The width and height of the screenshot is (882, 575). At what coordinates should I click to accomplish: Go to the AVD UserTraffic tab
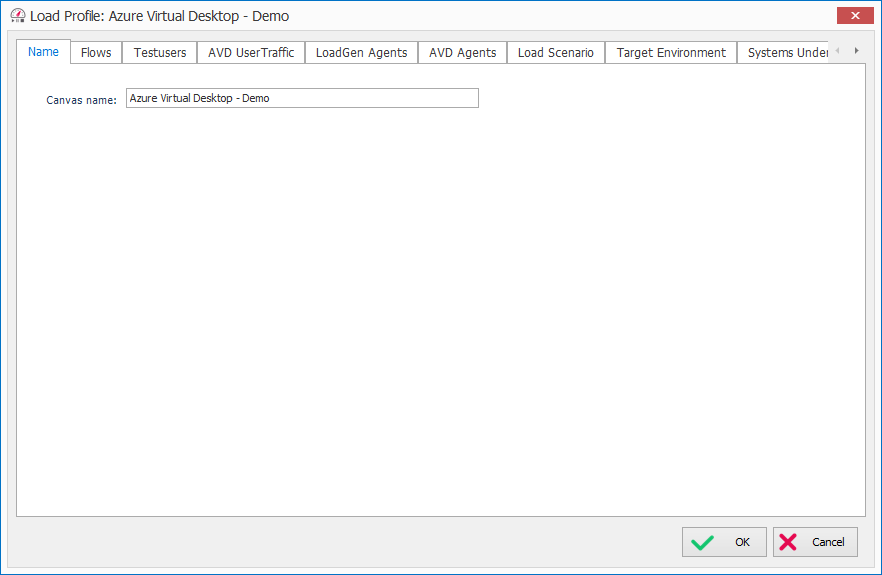251,53
